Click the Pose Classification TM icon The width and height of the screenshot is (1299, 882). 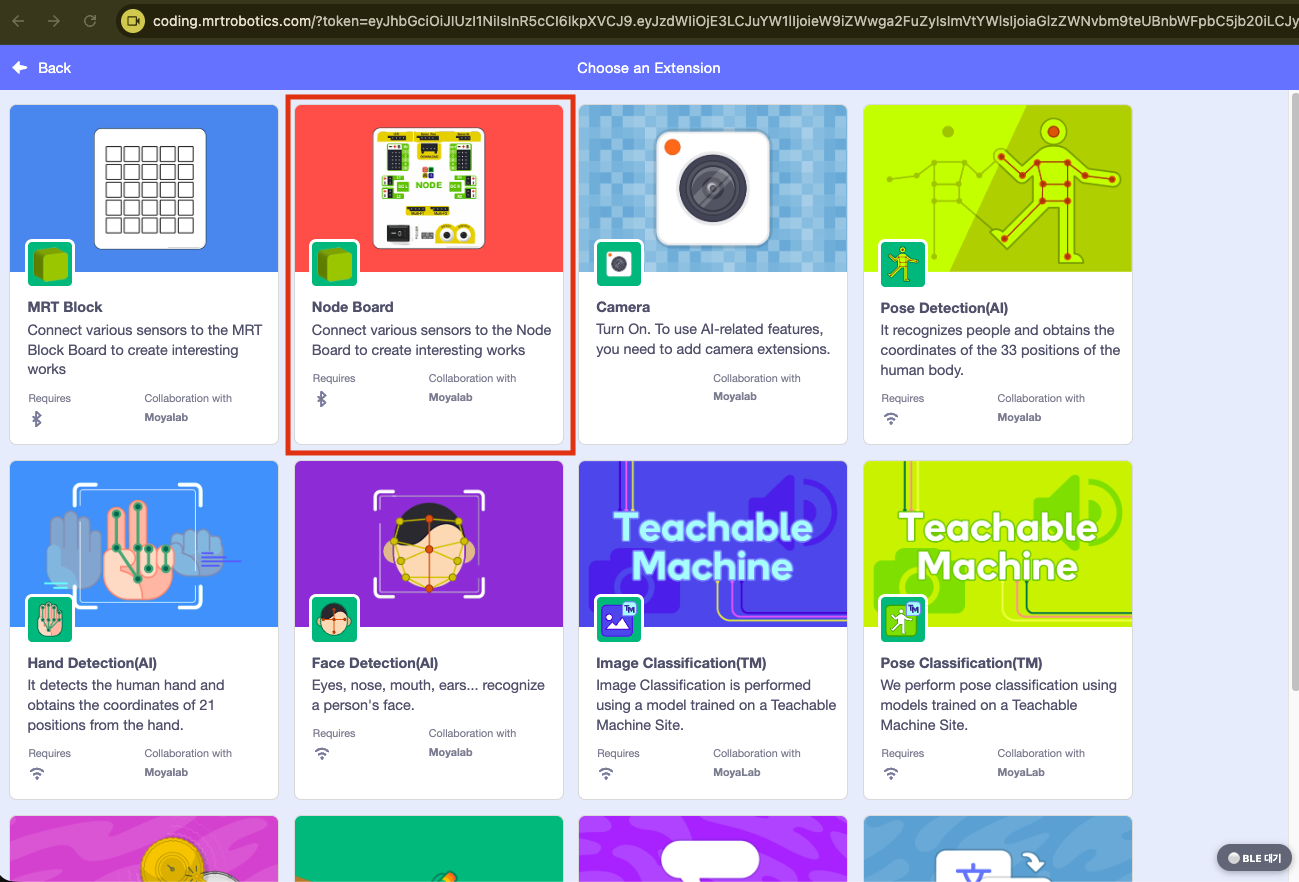(903, 620)
